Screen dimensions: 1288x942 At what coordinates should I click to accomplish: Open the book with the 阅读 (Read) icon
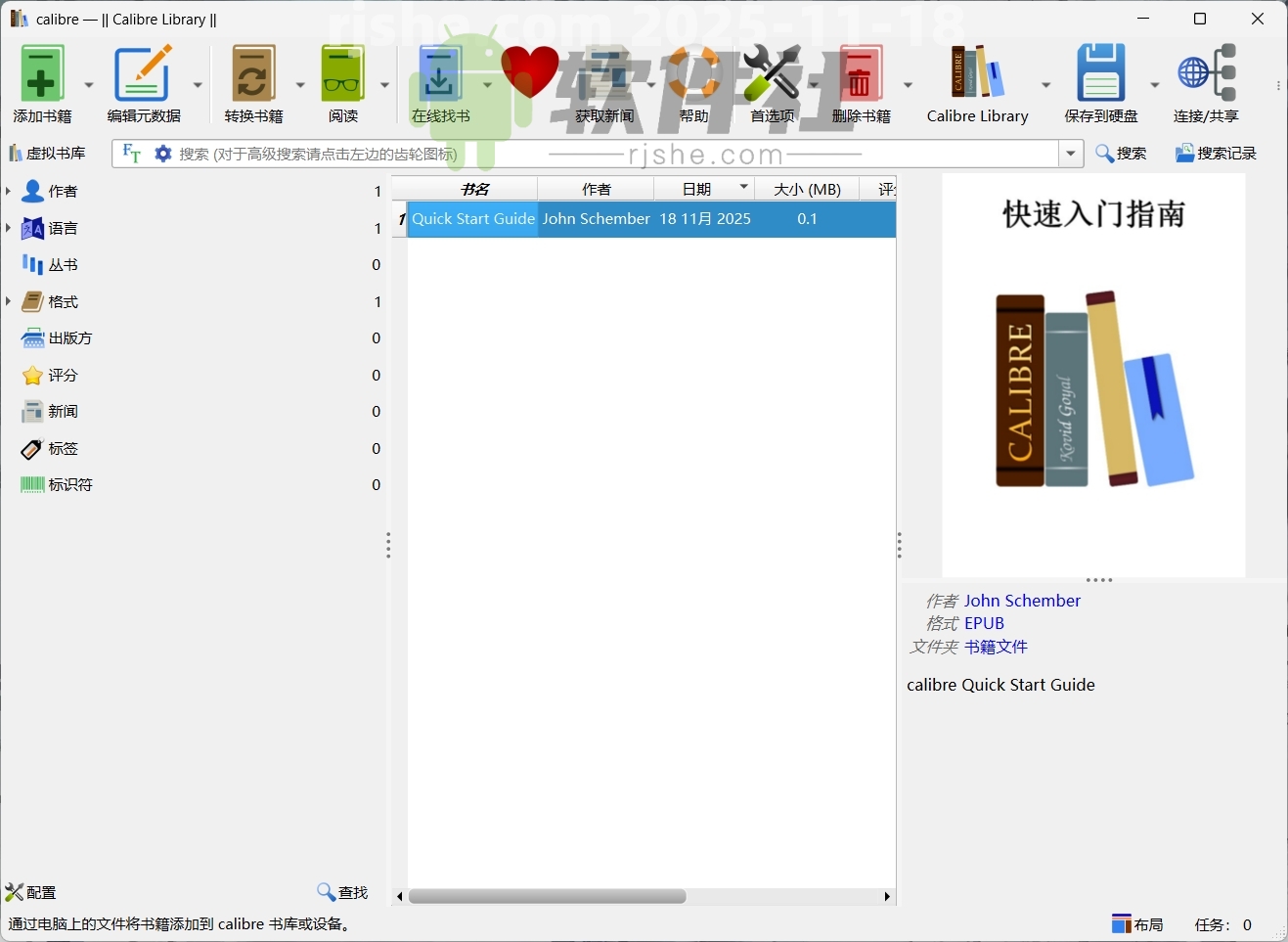point(341,73)
